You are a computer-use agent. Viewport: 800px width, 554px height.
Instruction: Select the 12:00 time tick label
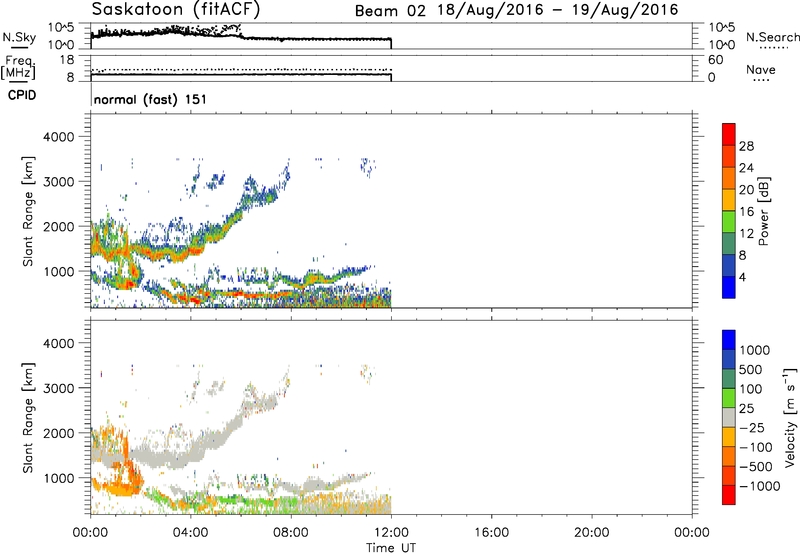(x=391, y=533)
